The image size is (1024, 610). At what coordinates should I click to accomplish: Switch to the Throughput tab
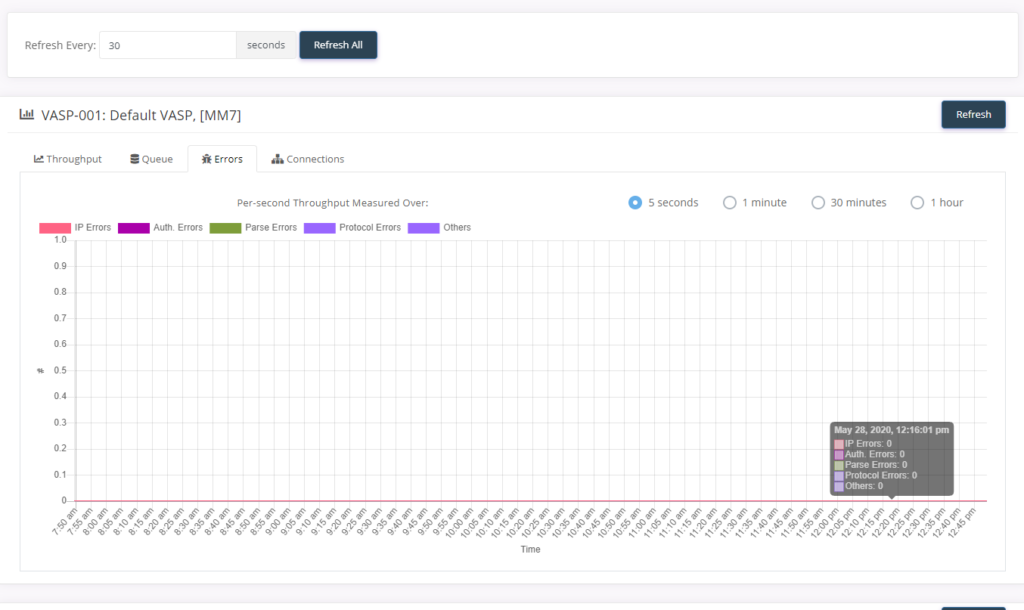click(x=68, y=159)
